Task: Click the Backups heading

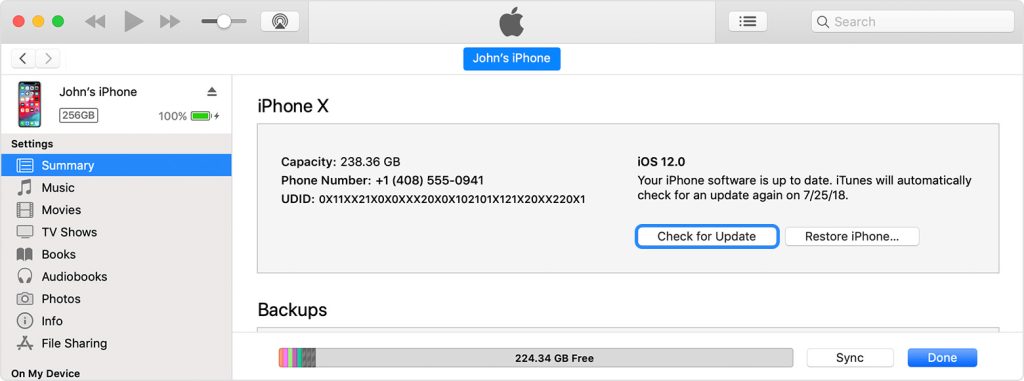Action: (x=292, y=309)
